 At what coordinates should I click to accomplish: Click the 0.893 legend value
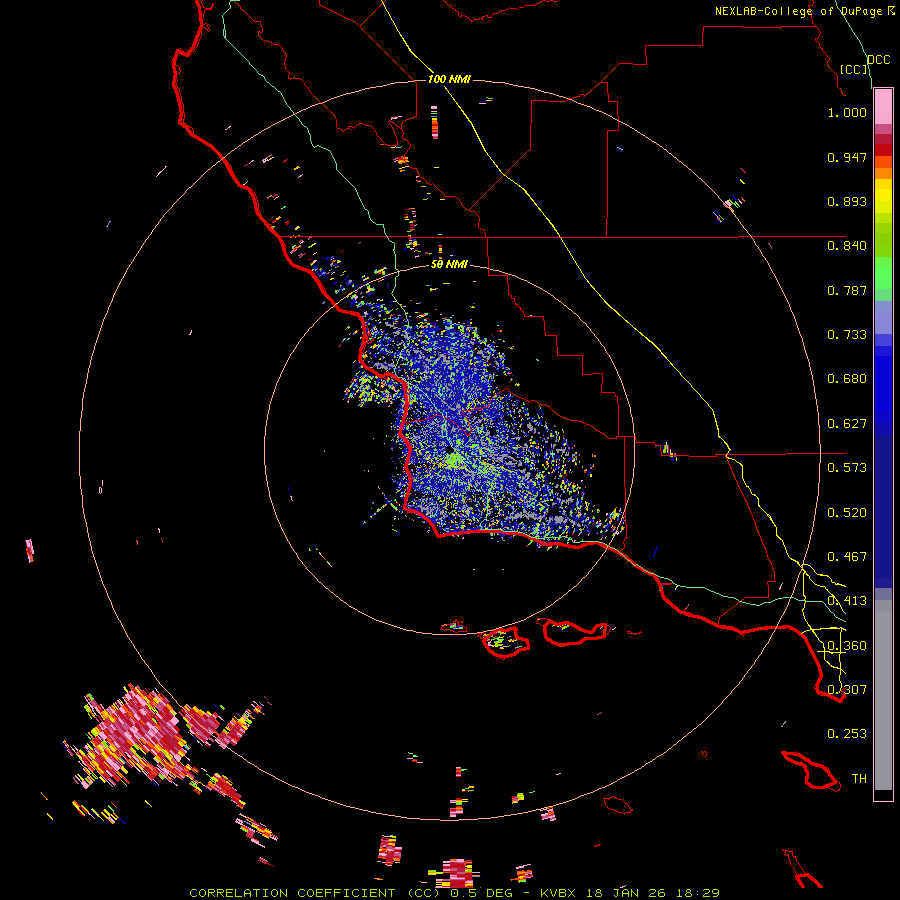click(847, 201)
